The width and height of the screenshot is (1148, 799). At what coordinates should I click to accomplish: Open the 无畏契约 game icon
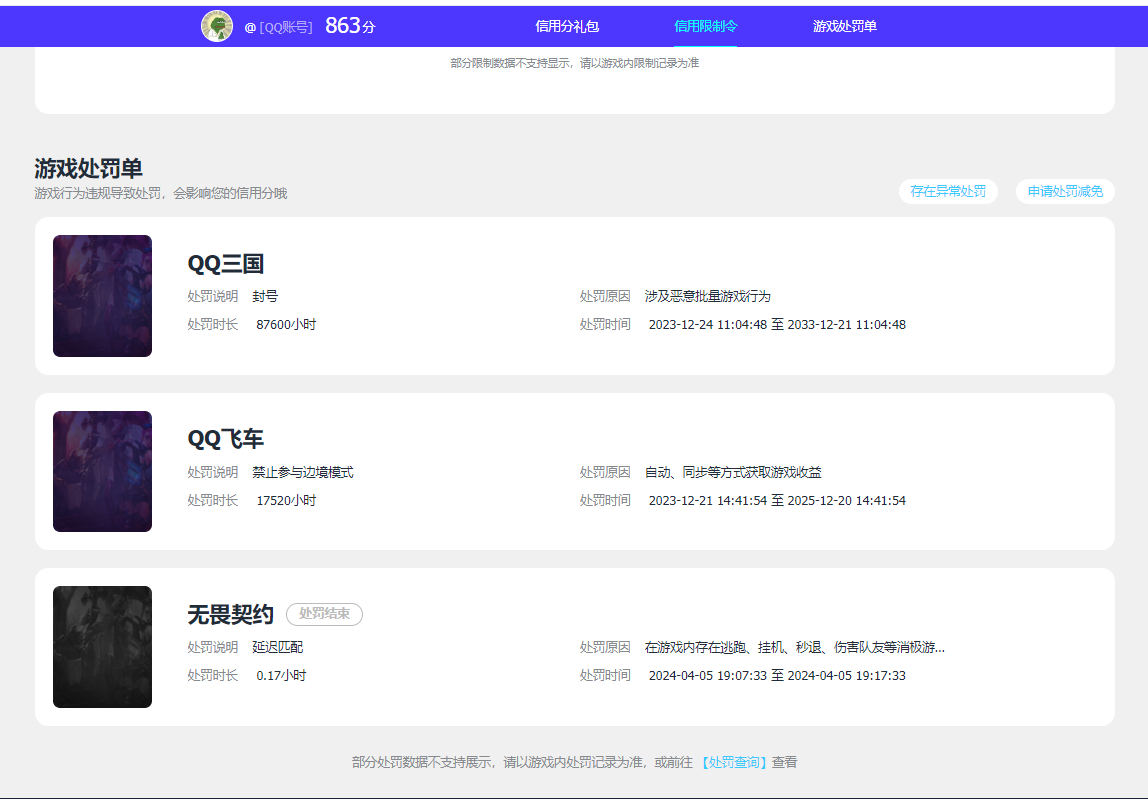[102, 646]
